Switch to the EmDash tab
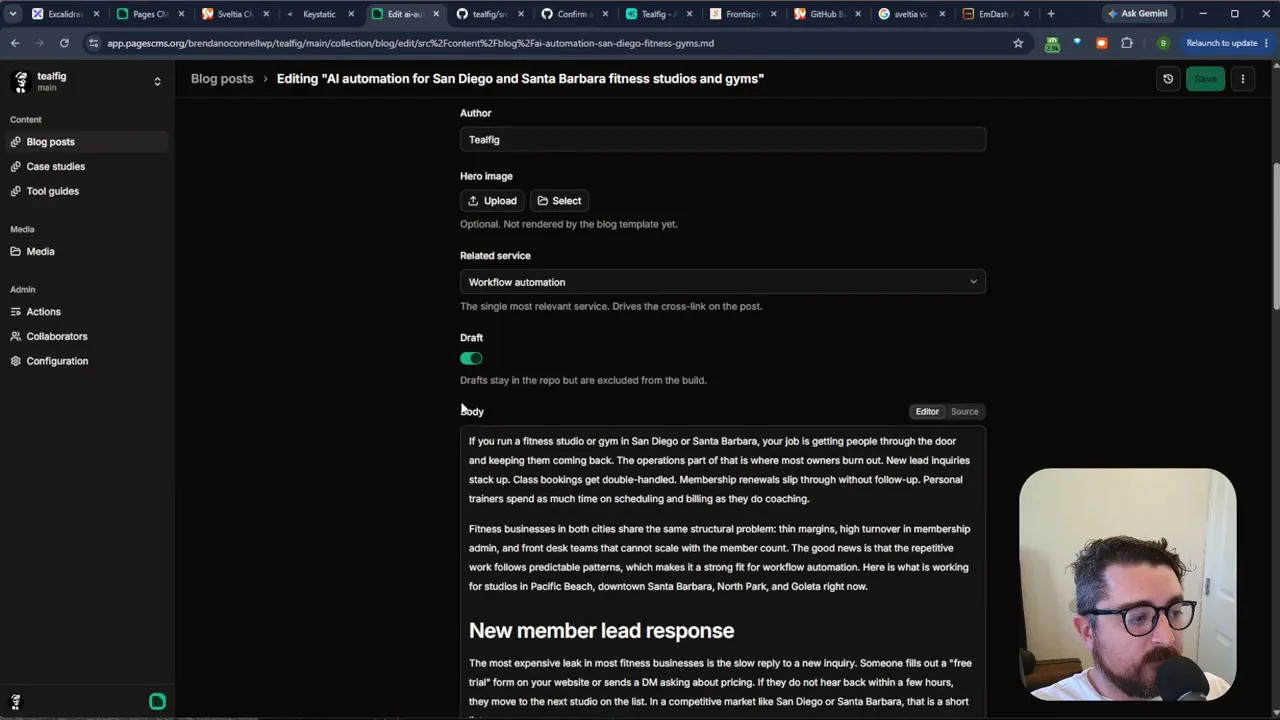The width and height of the screenshot is (1280, 720). 995,14
